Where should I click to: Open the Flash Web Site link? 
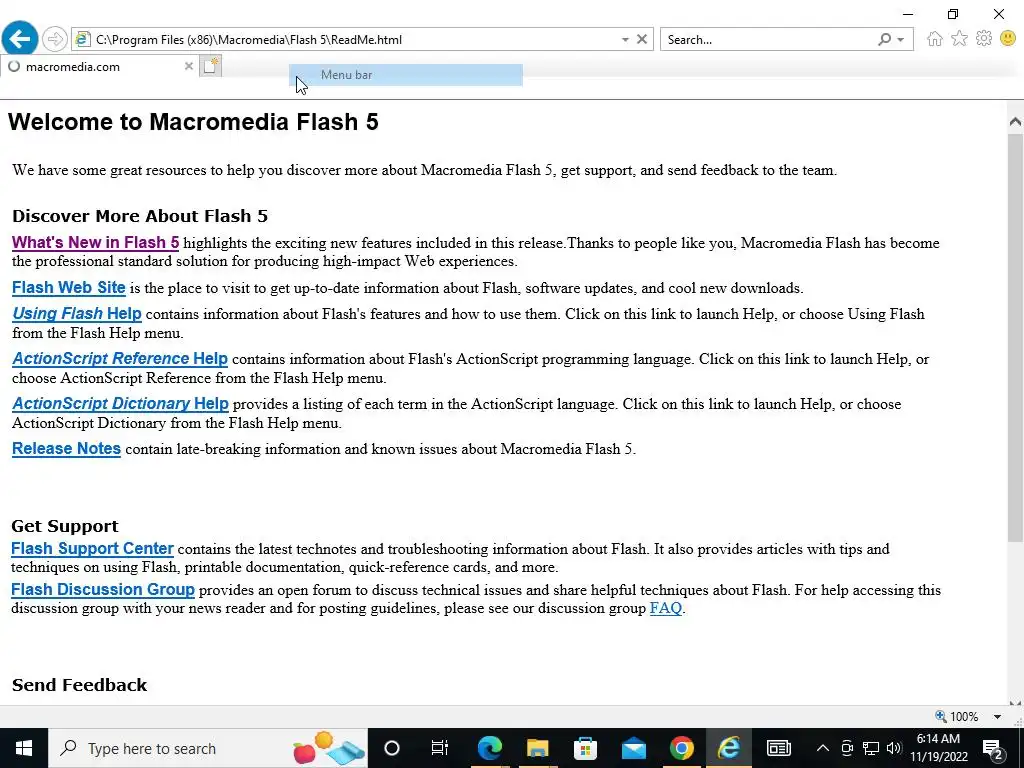pos(69,287)
